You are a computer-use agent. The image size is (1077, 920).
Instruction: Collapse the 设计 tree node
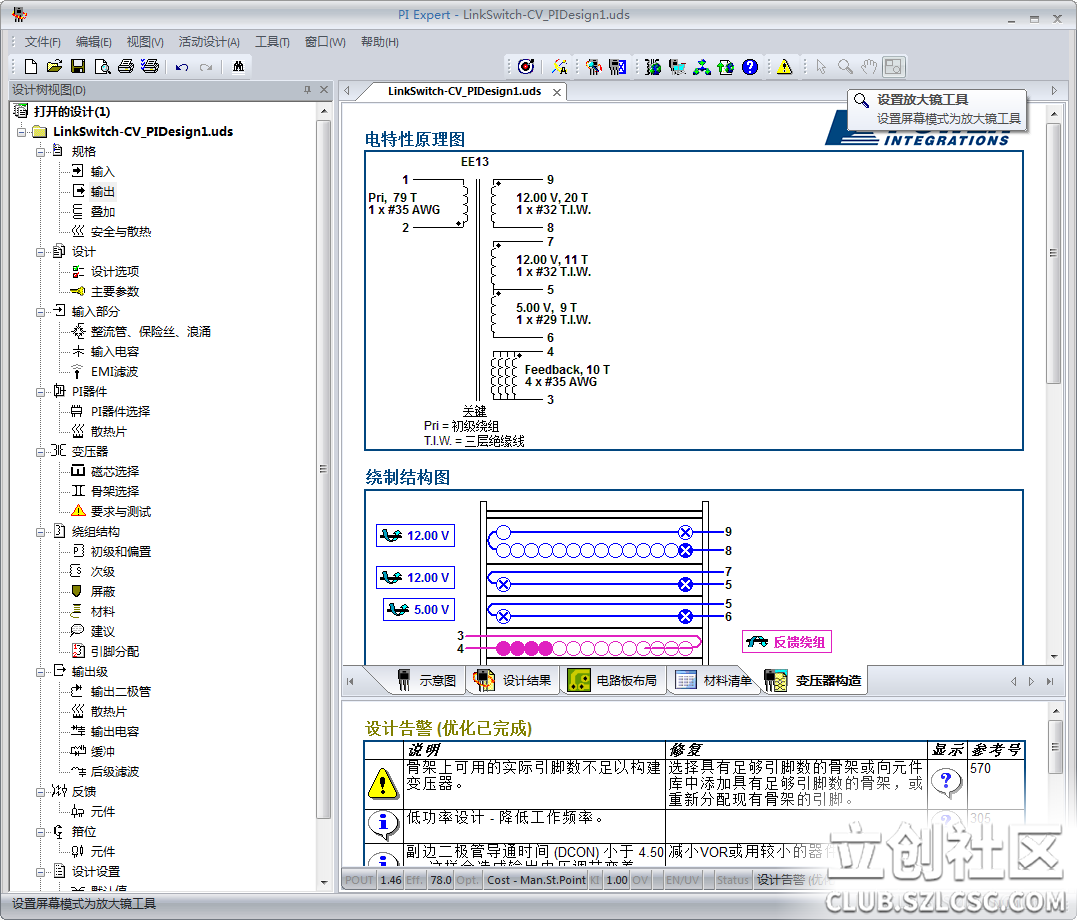(41, 252)
